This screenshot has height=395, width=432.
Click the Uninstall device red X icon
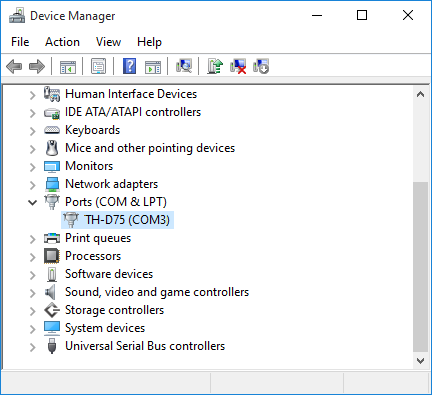point(238,66)
